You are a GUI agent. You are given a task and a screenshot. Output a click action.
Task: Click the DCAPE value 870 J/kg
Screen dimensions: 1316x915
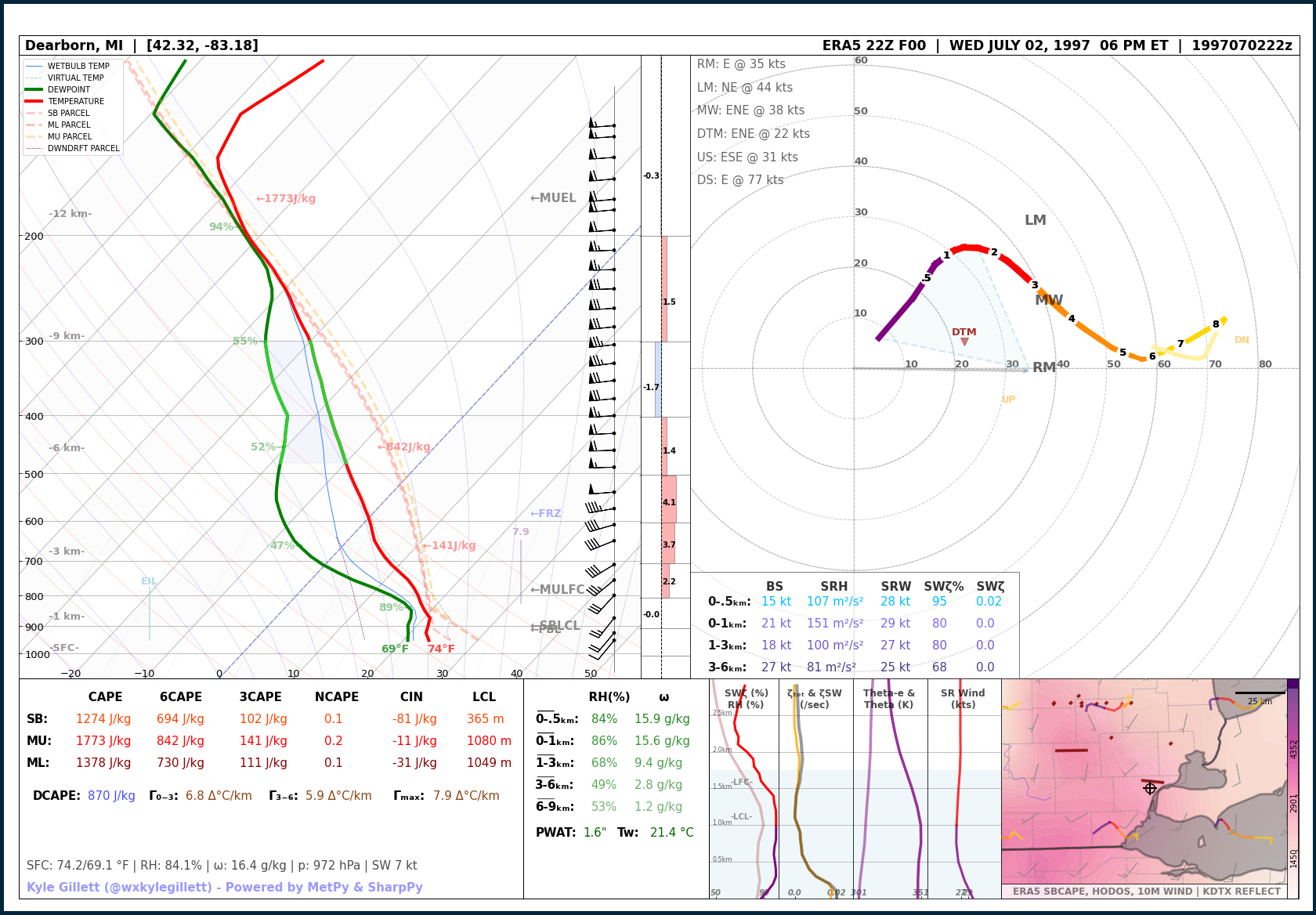point(111,796)
